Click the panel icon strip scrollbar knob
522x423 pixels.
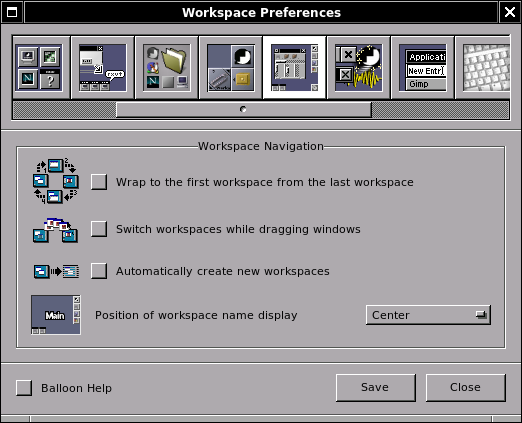click(x=244, y=110)
